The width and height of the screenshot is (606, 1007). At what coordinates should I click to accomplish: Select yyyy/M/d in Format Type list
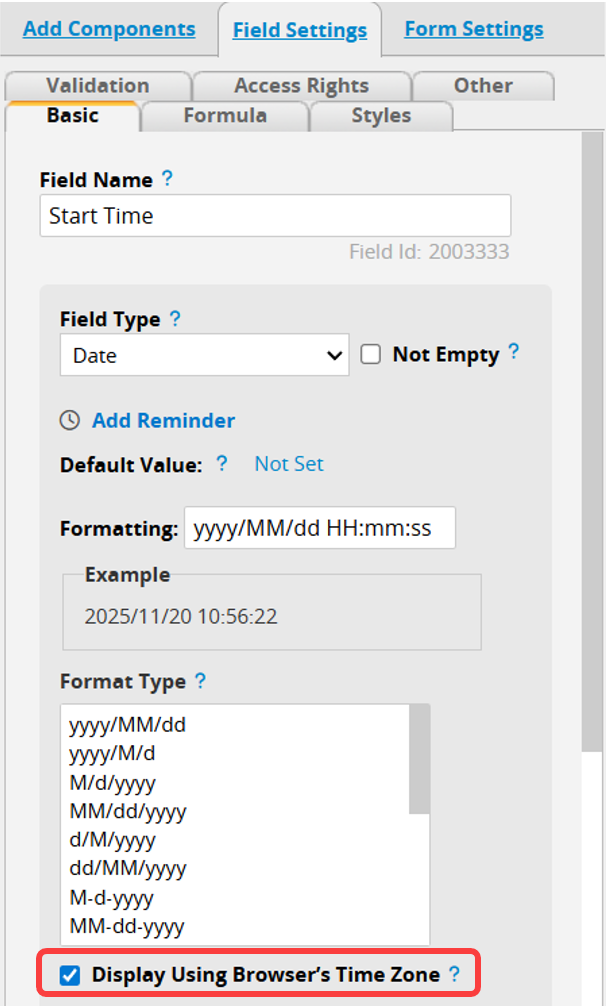coord(112,754)
